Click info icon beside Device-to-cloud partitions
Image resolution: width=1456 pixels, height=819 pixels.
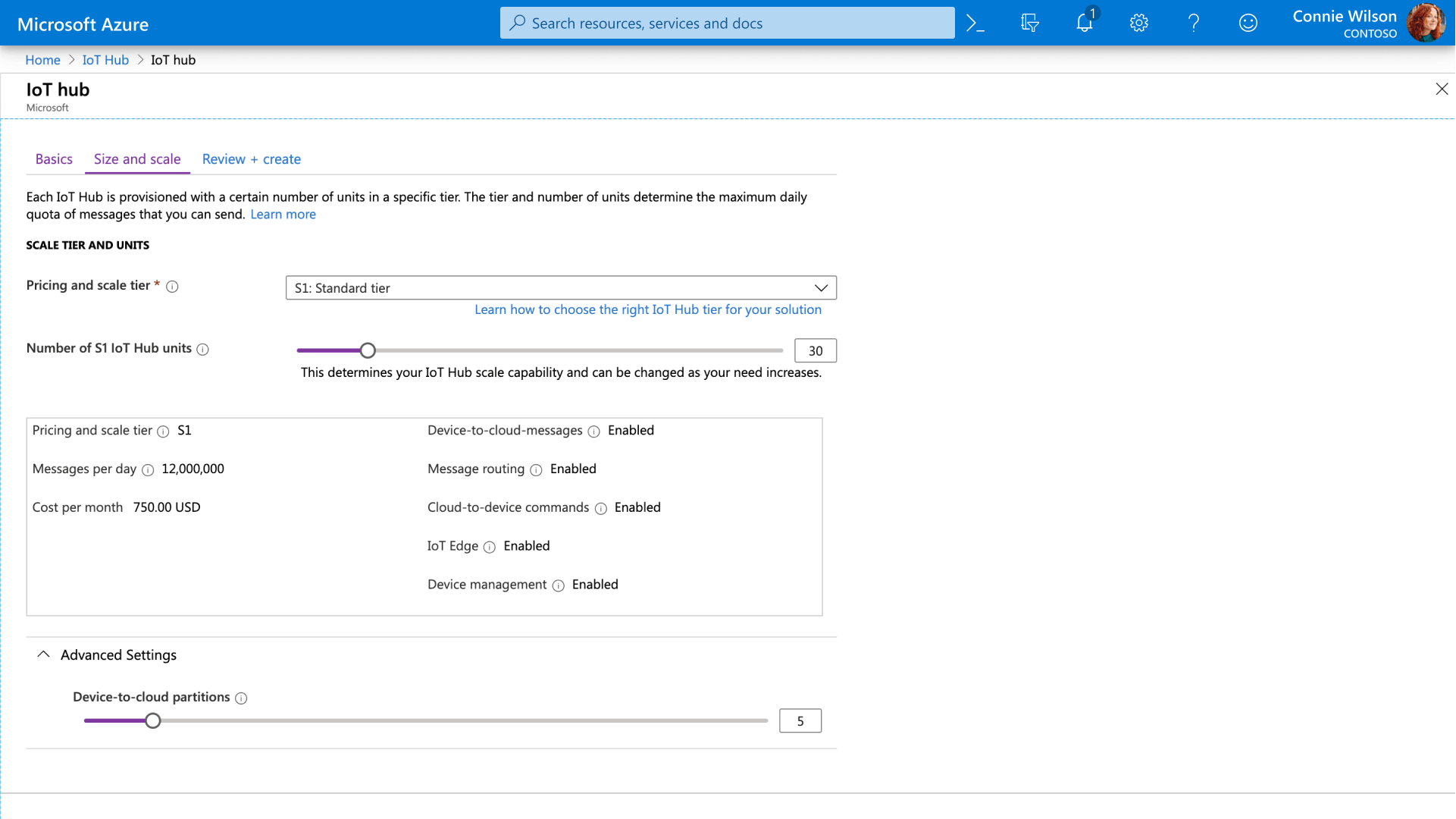[241, 698]
